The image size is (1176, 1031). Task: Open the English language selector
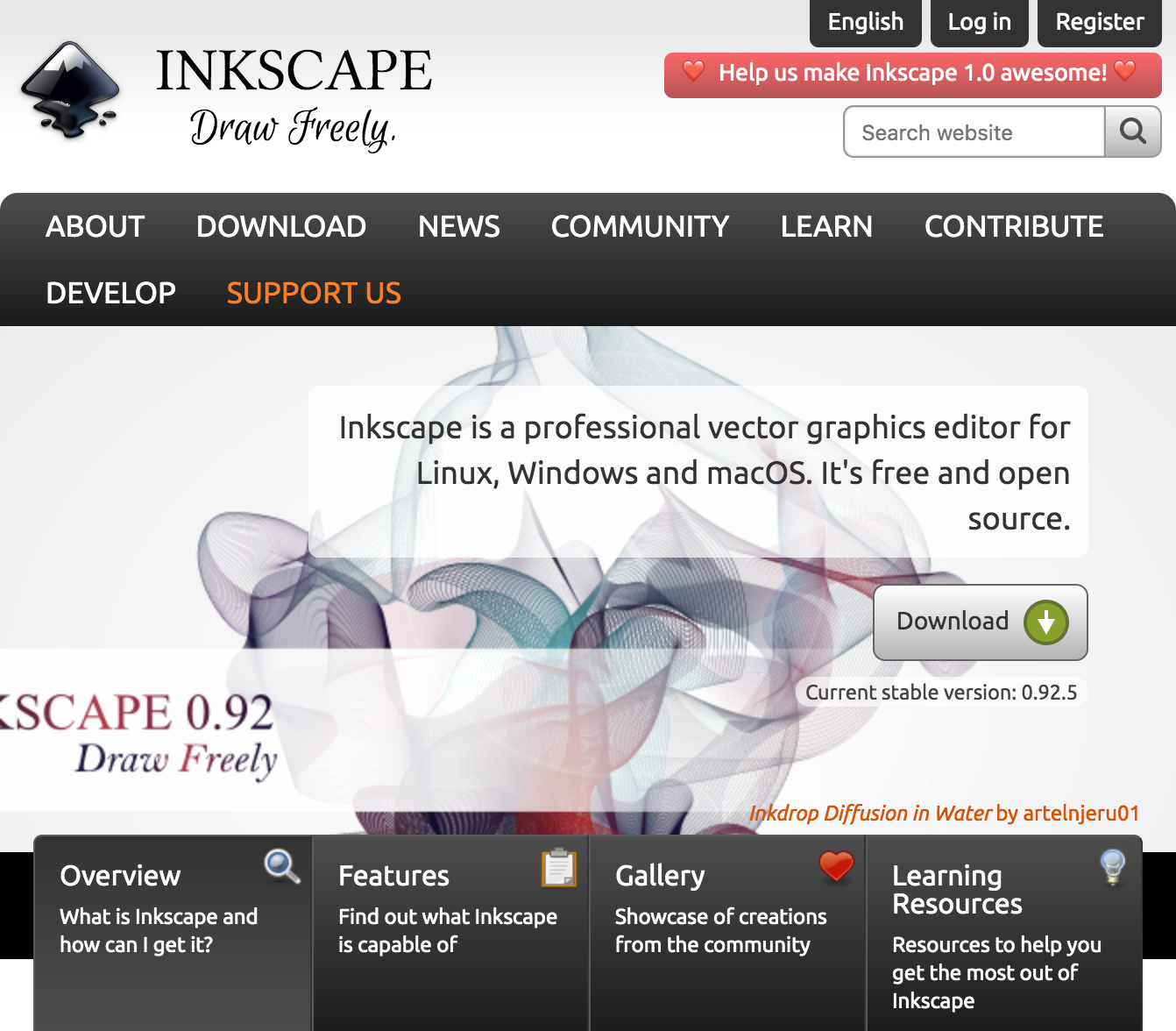pos(865,23)
